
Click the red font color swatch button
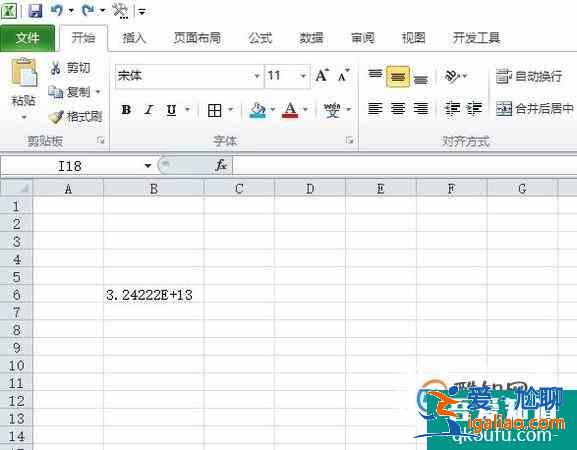pyautogui.click(x=290, y=110)
